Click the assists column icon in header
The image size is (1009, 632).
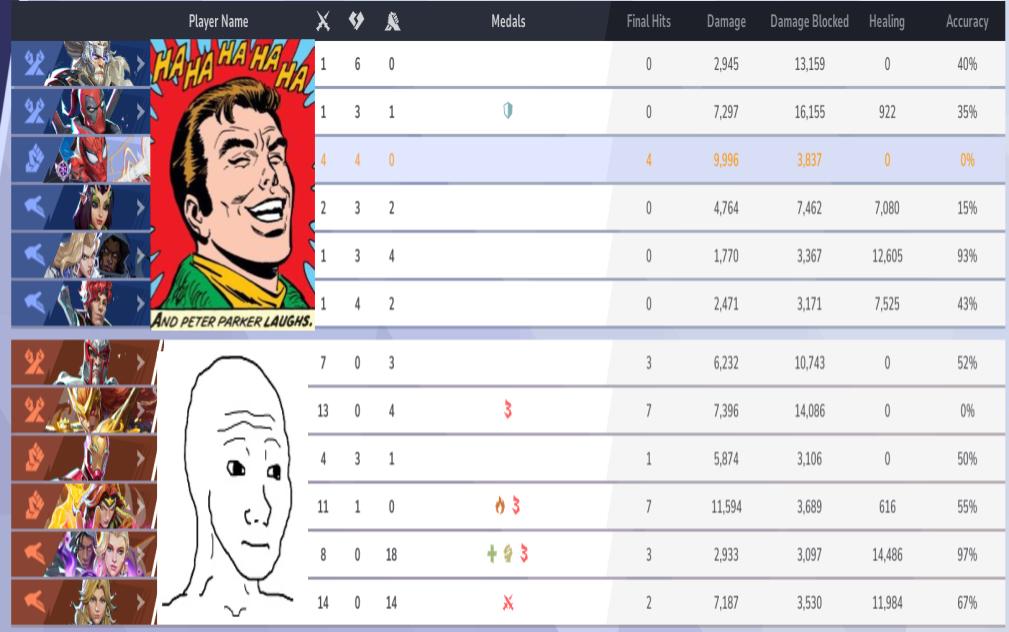[x=392, y=22]
